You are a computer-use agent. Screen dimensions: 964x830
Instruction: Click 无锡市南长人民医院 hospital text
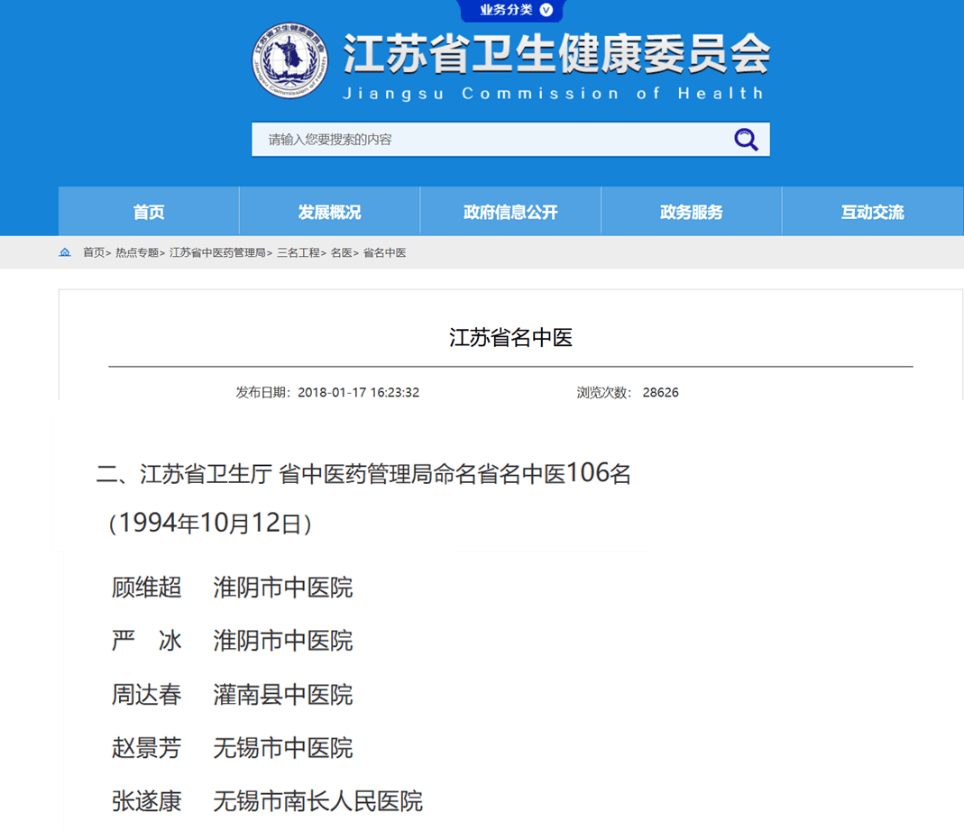[x=318, y=801]
